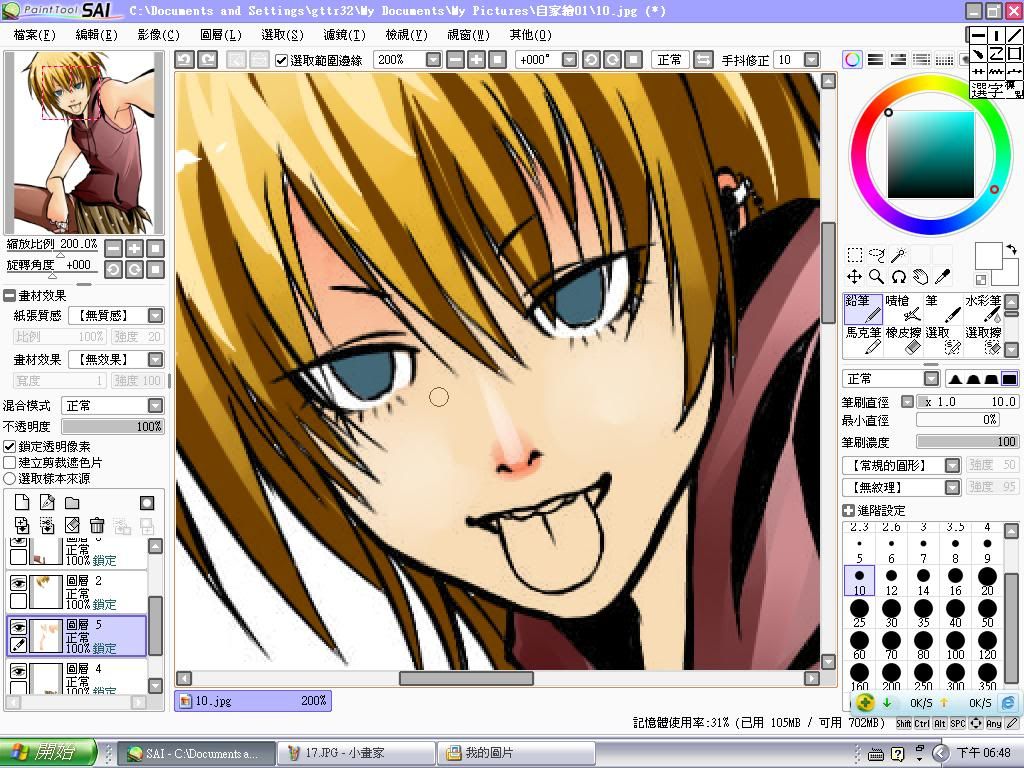1024x768 pixels.
Task: Switch to the 噴槍 airbrush tool
Action: (x=903, y=309)
